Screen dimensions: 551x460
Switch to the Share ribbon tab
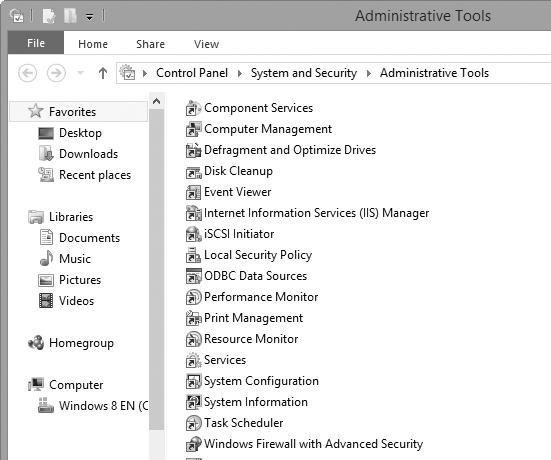pyautogui.click(x=150, y=44)
